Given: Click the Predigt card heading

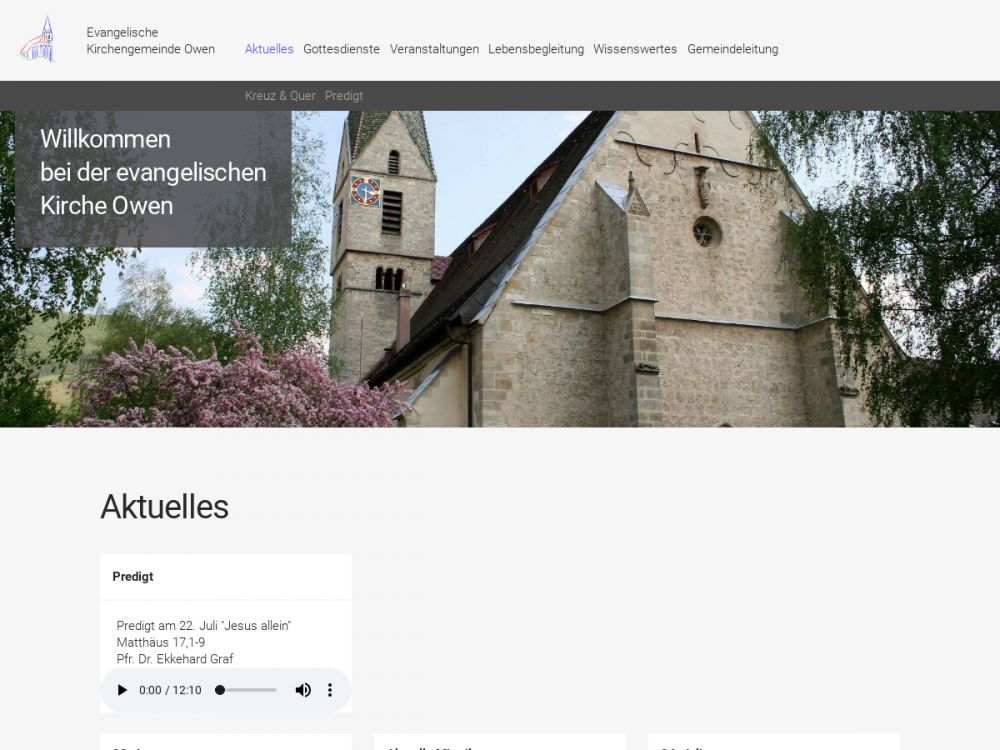Looking at the screenshot, I should point(133,577).
